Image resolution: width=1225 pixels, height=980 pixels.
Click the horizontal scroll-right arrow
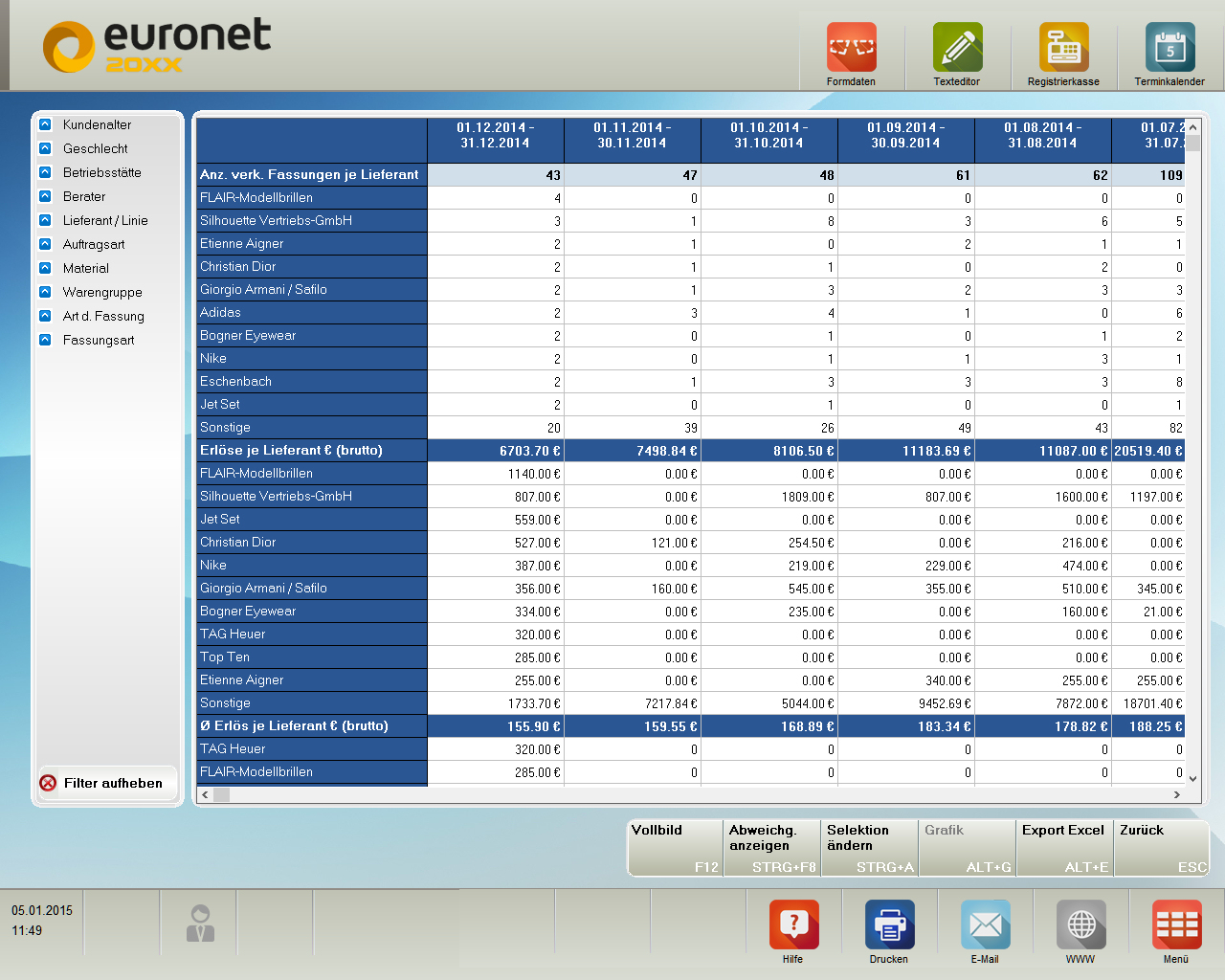point(1177,794)
